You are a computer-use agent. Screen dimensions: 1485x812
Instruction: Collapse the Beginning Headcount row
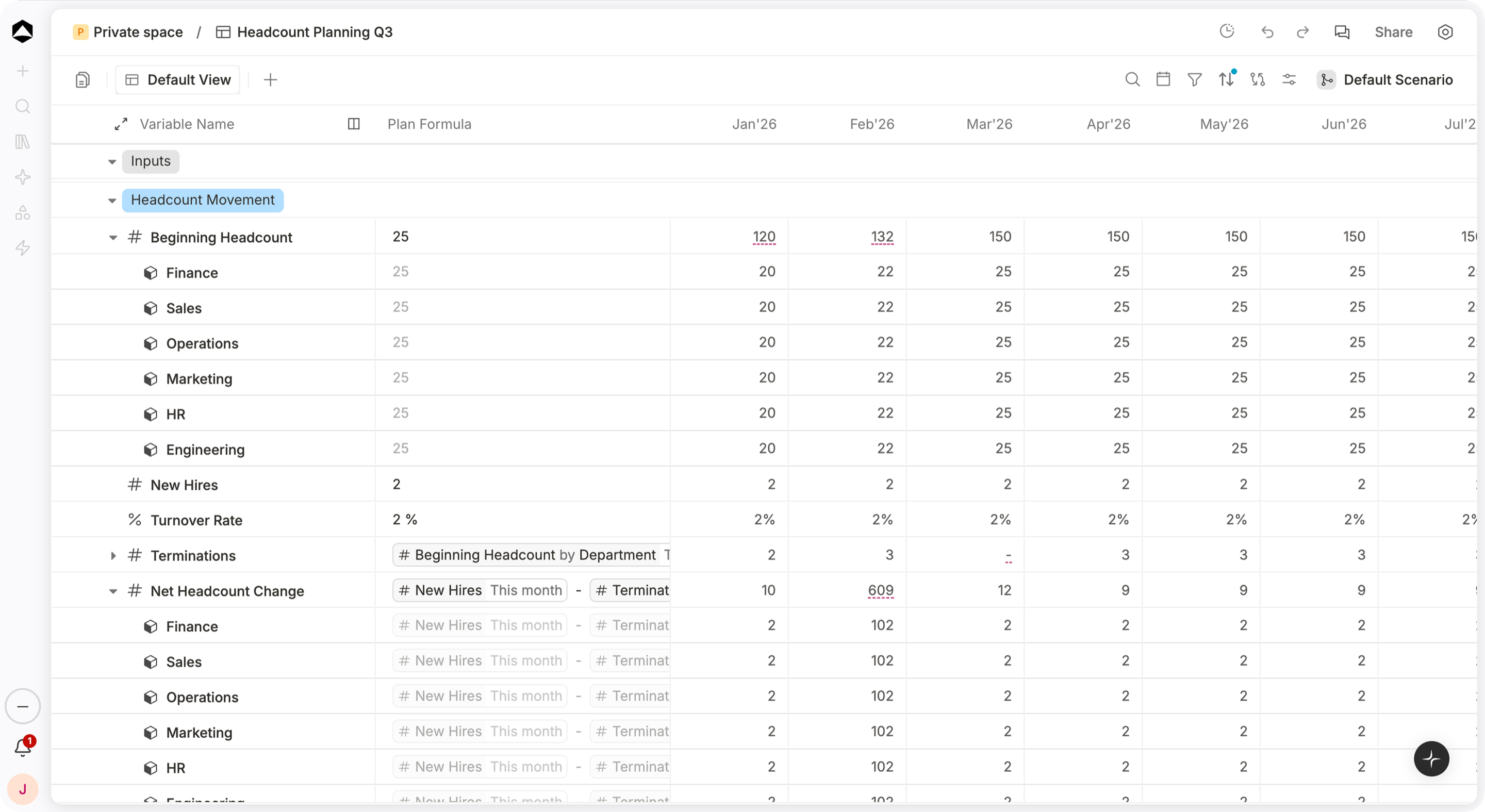point(112,238)
